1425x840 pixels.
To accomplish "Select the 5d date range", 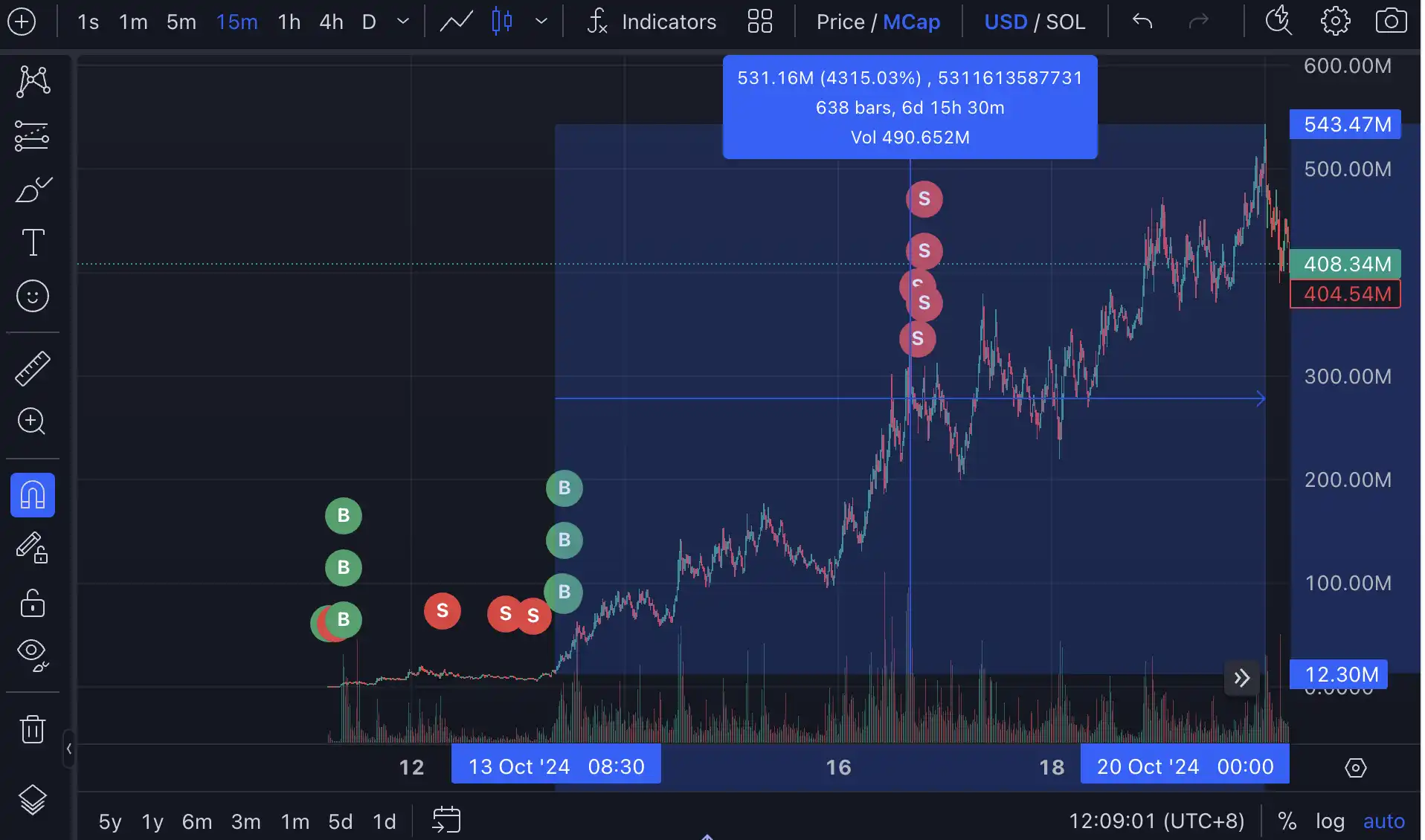I will click(341, 821).
